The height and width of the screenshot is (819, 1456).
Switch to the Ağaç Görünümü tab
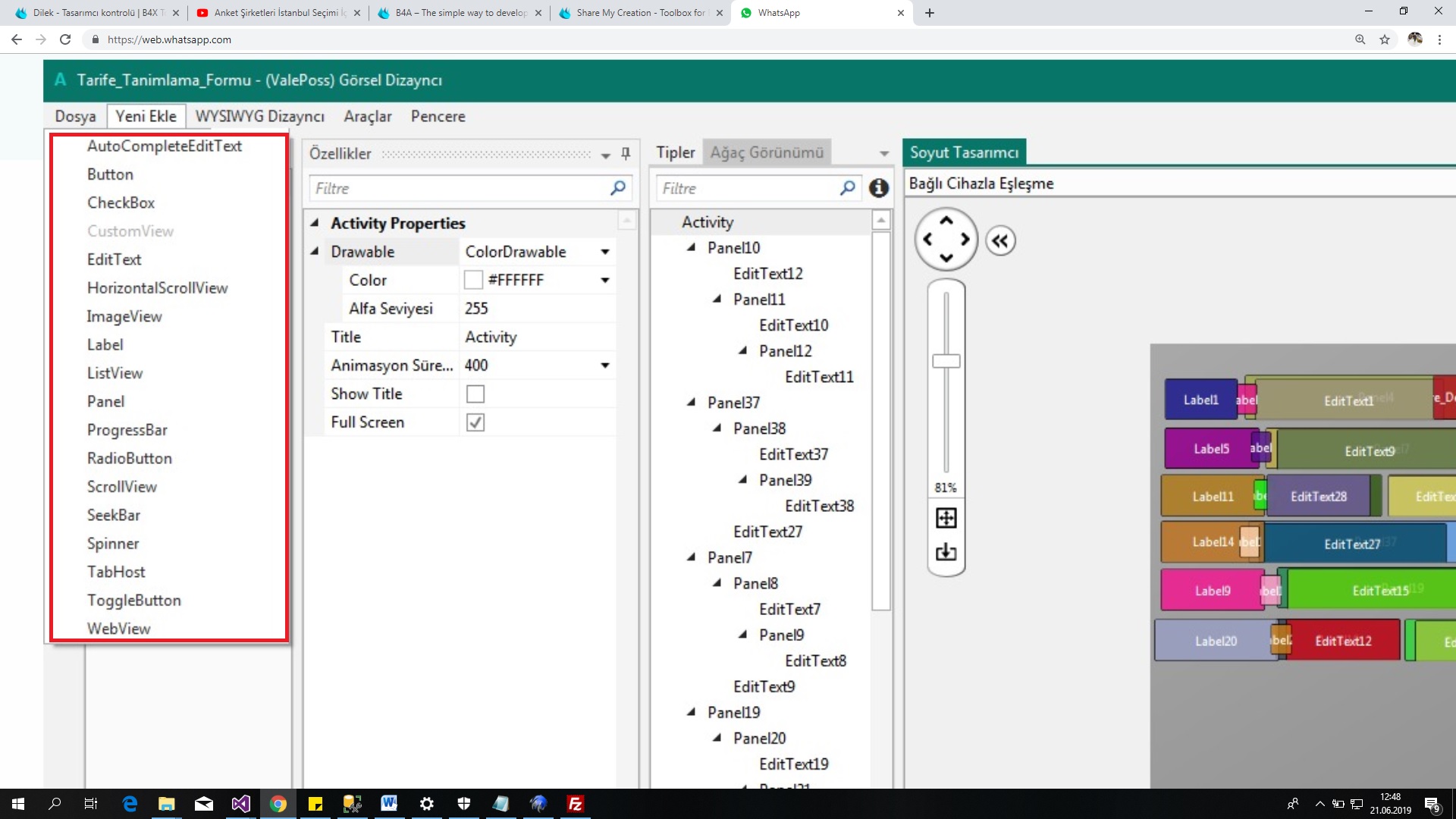(x=767, y=152)
